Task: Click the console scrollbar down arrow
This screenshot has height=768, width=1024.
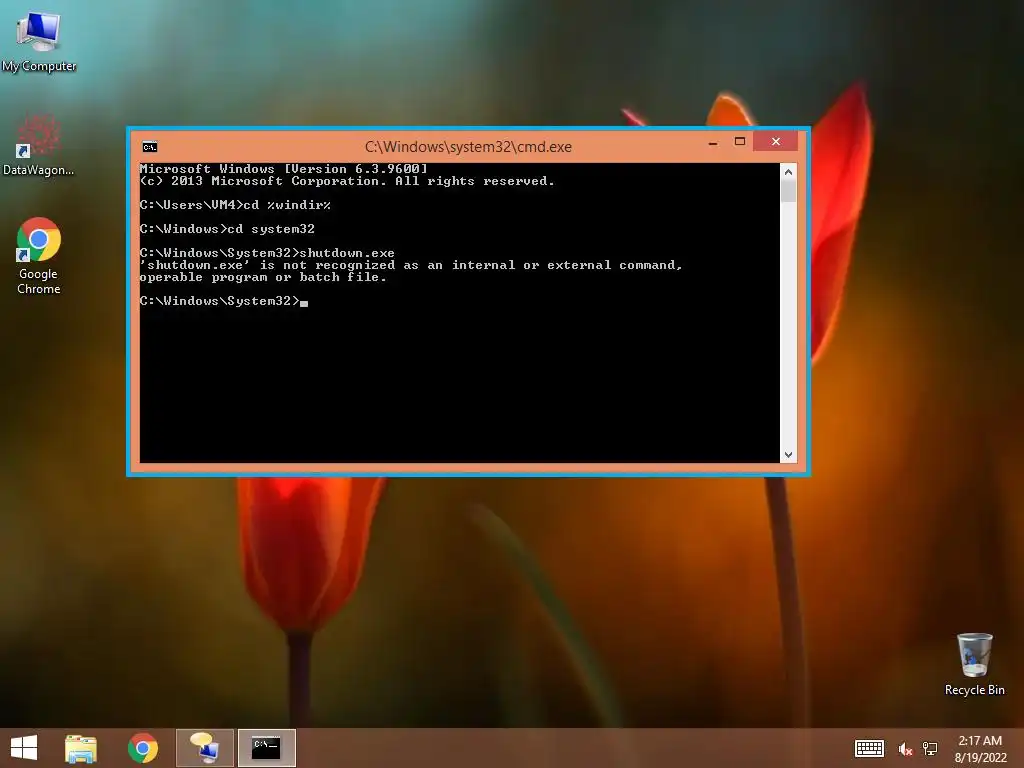Action: click(x=788, y=455)
